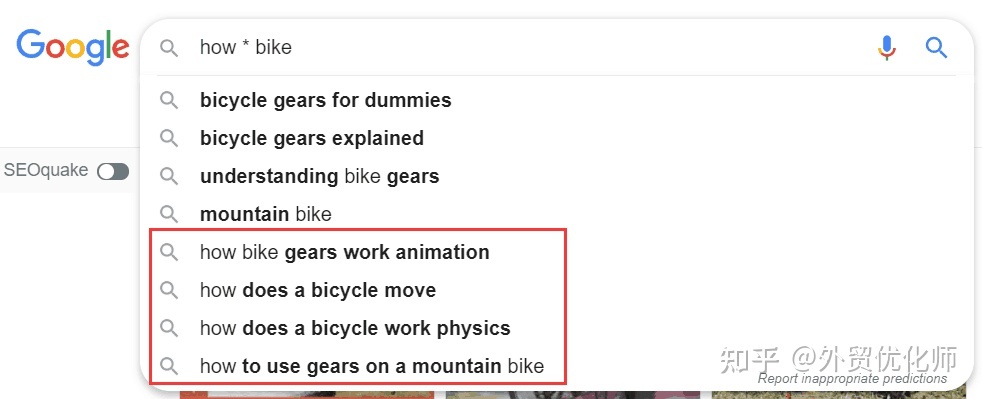Click the magnifier icon beside 'bicycle gears for dummies'
The width and height of the screenshot is (982, 399).
click(169, 100)
